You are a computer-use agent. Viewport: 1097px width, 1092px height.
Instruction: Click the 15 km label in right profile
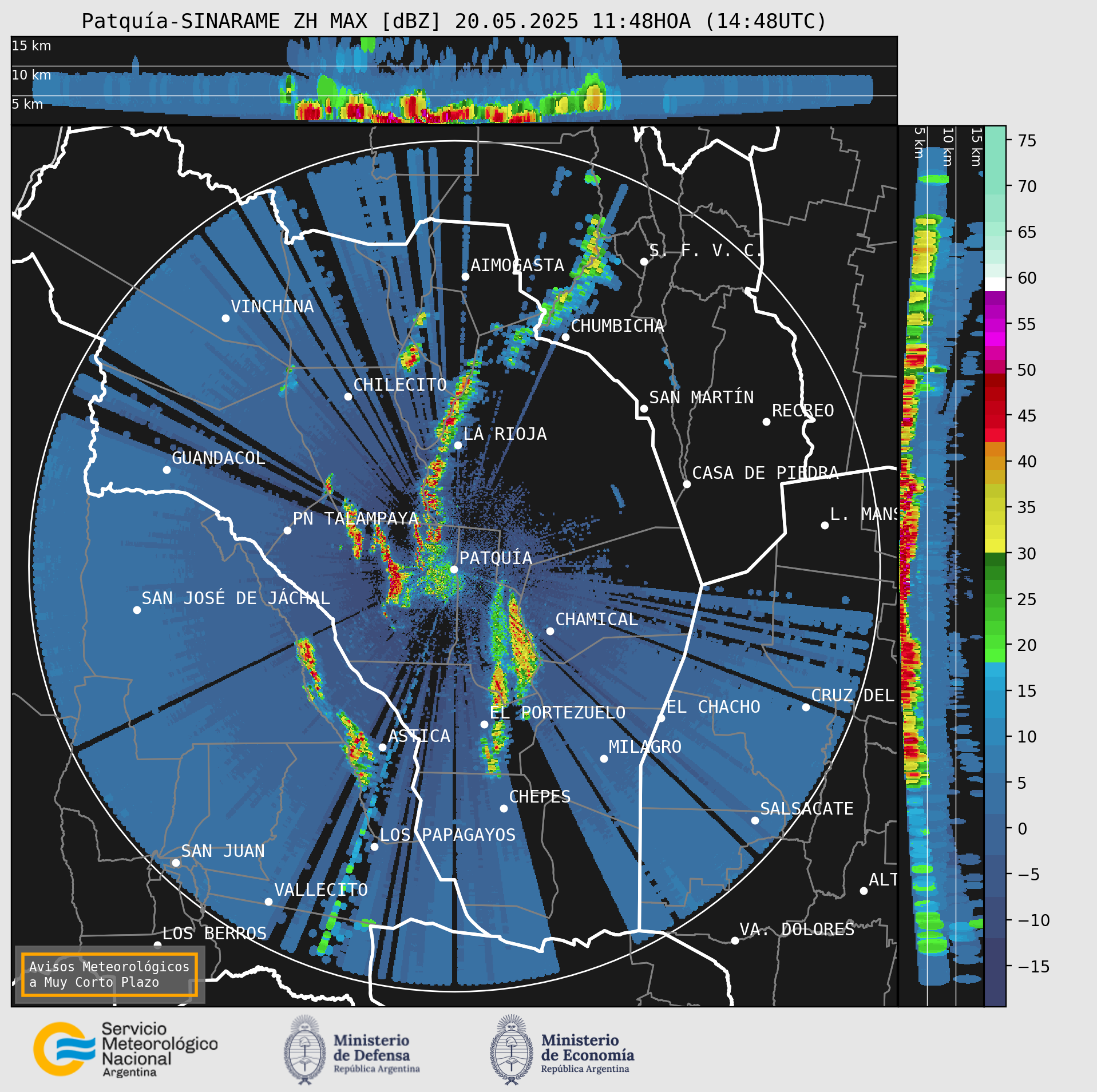pos(976,146)
